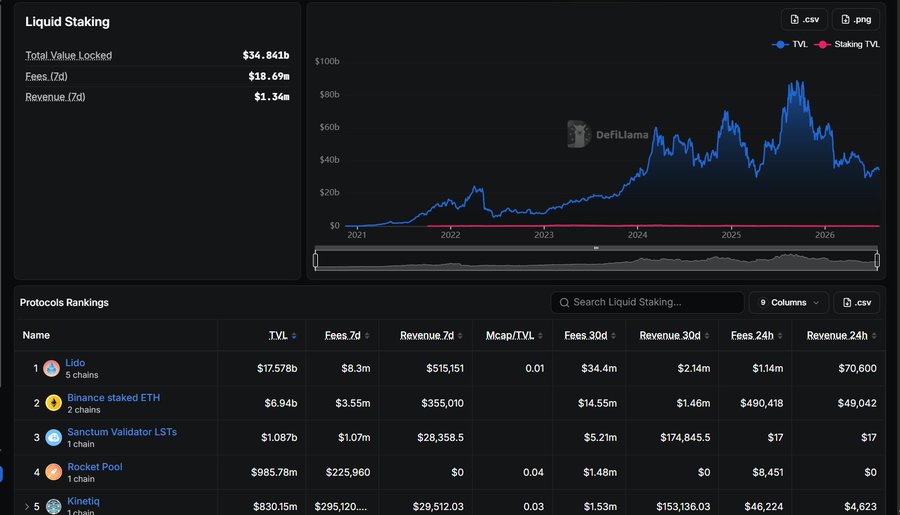The height and width of the screenshot is (515, 900).
Task: Focus the Search Liquid Staking field
Action: (647, 303)
